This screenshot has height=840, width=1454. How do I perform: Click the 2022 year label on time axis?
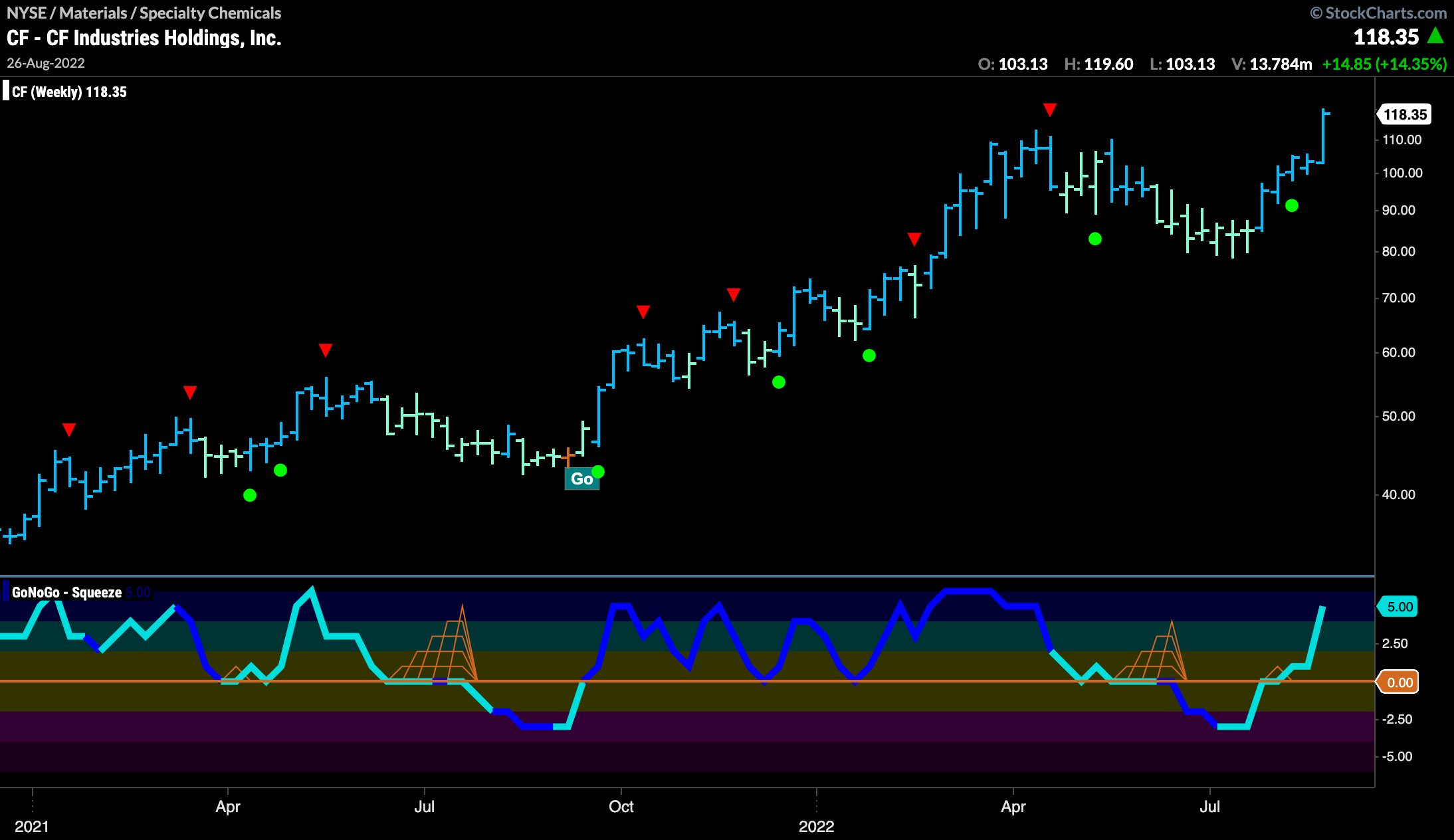(817, 827)
